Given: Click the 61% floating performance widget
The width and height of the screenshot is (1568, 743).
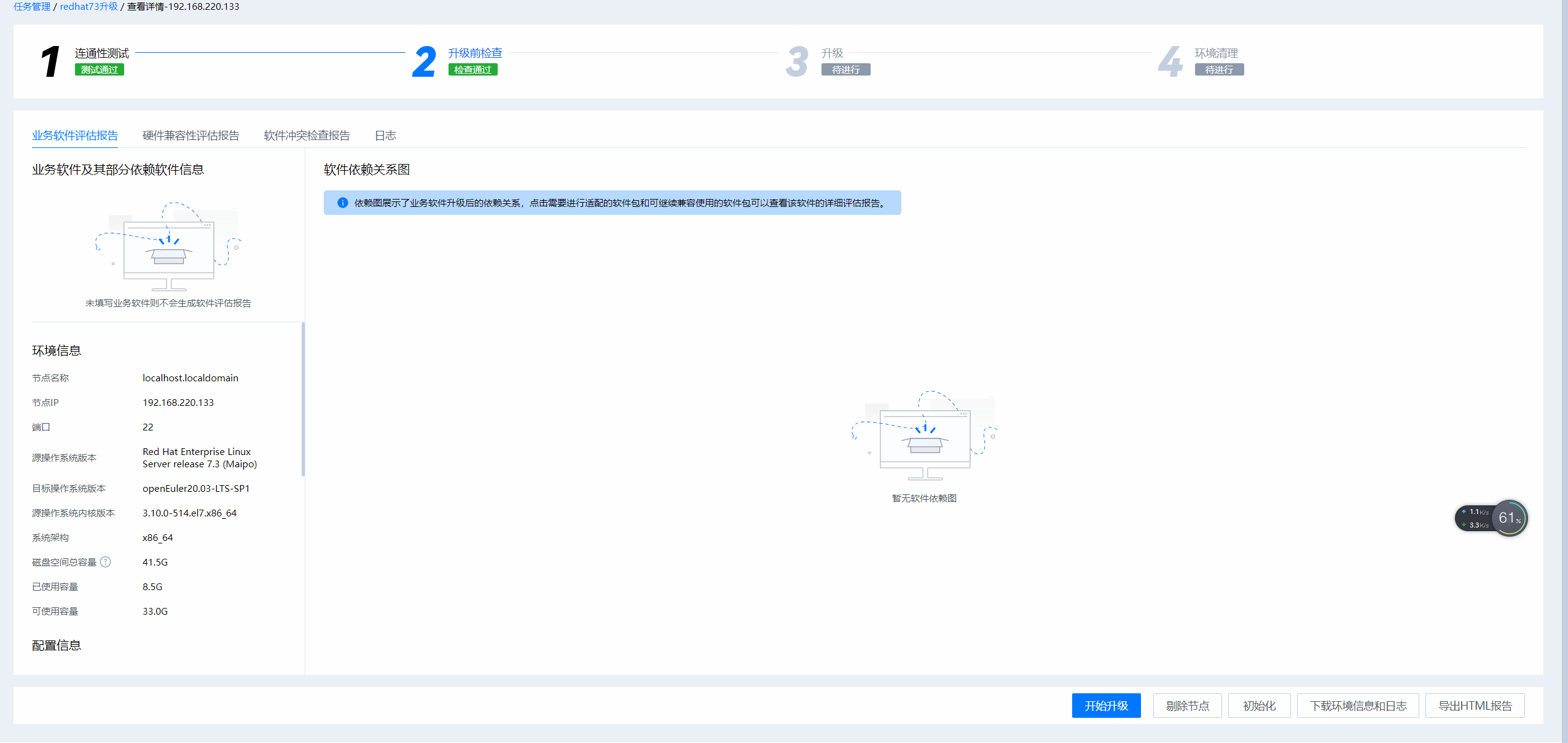Looking at the screenshot, I should pos(1509,518).
